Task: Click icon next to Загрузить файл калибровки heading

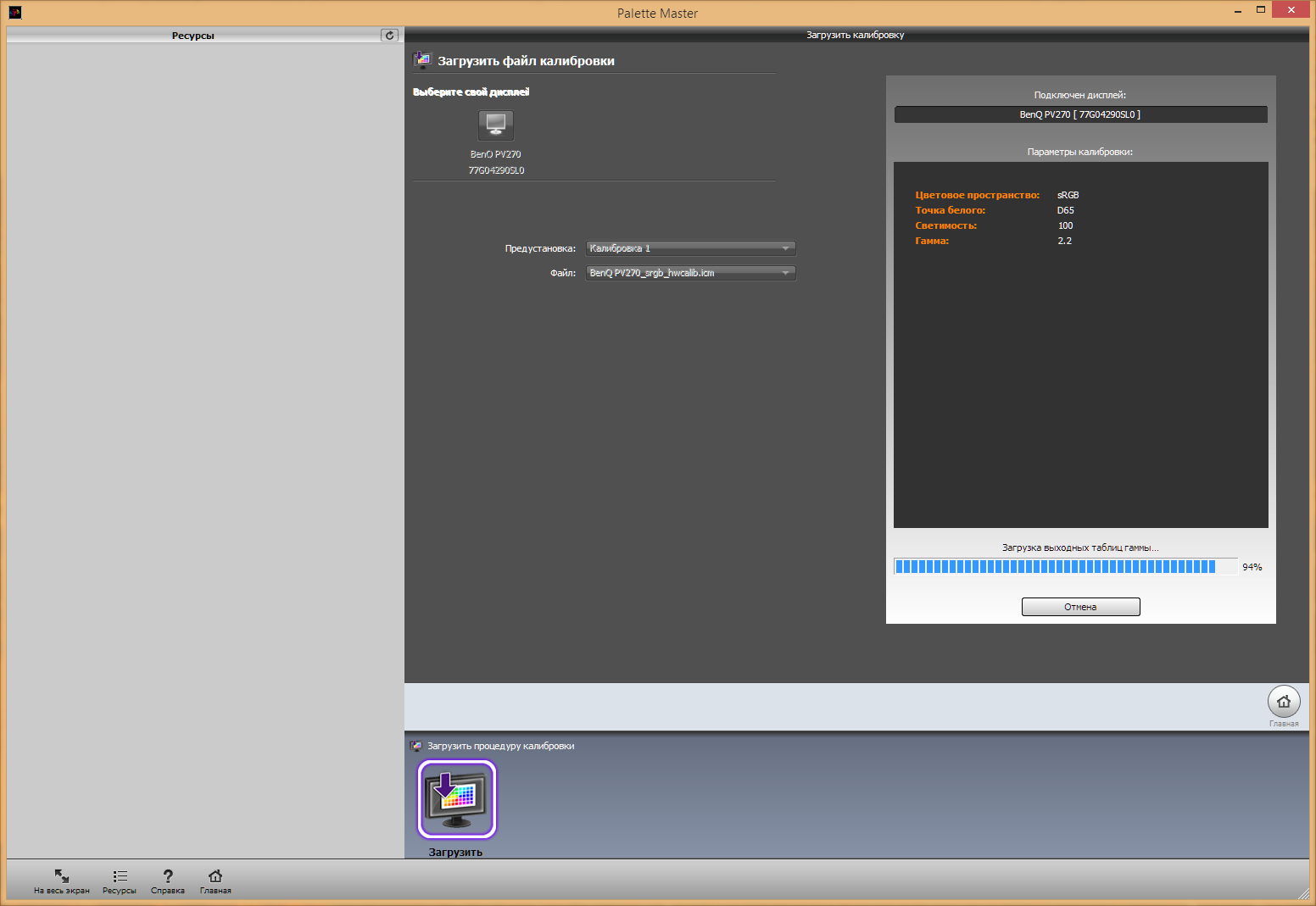Action: click(x=422, y=59)
